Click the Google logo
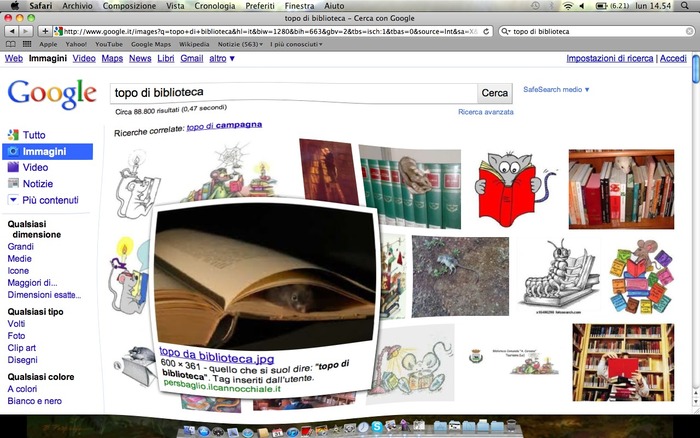Image resolution: width=700 pixels, height=438 pixels. [x=52, y=94]
